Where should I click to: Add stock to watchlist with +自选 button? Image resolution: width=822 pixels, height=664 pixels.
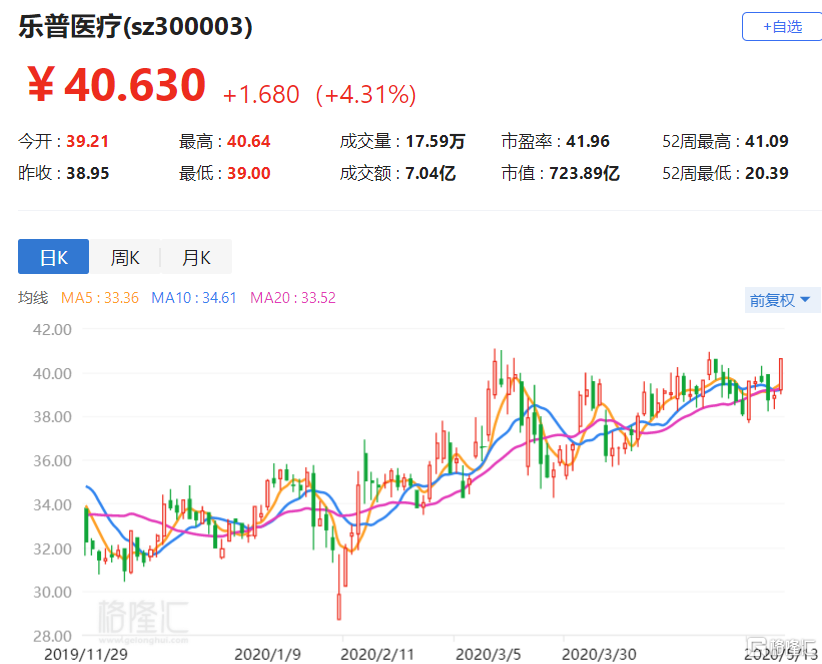(x=782, y=27)
